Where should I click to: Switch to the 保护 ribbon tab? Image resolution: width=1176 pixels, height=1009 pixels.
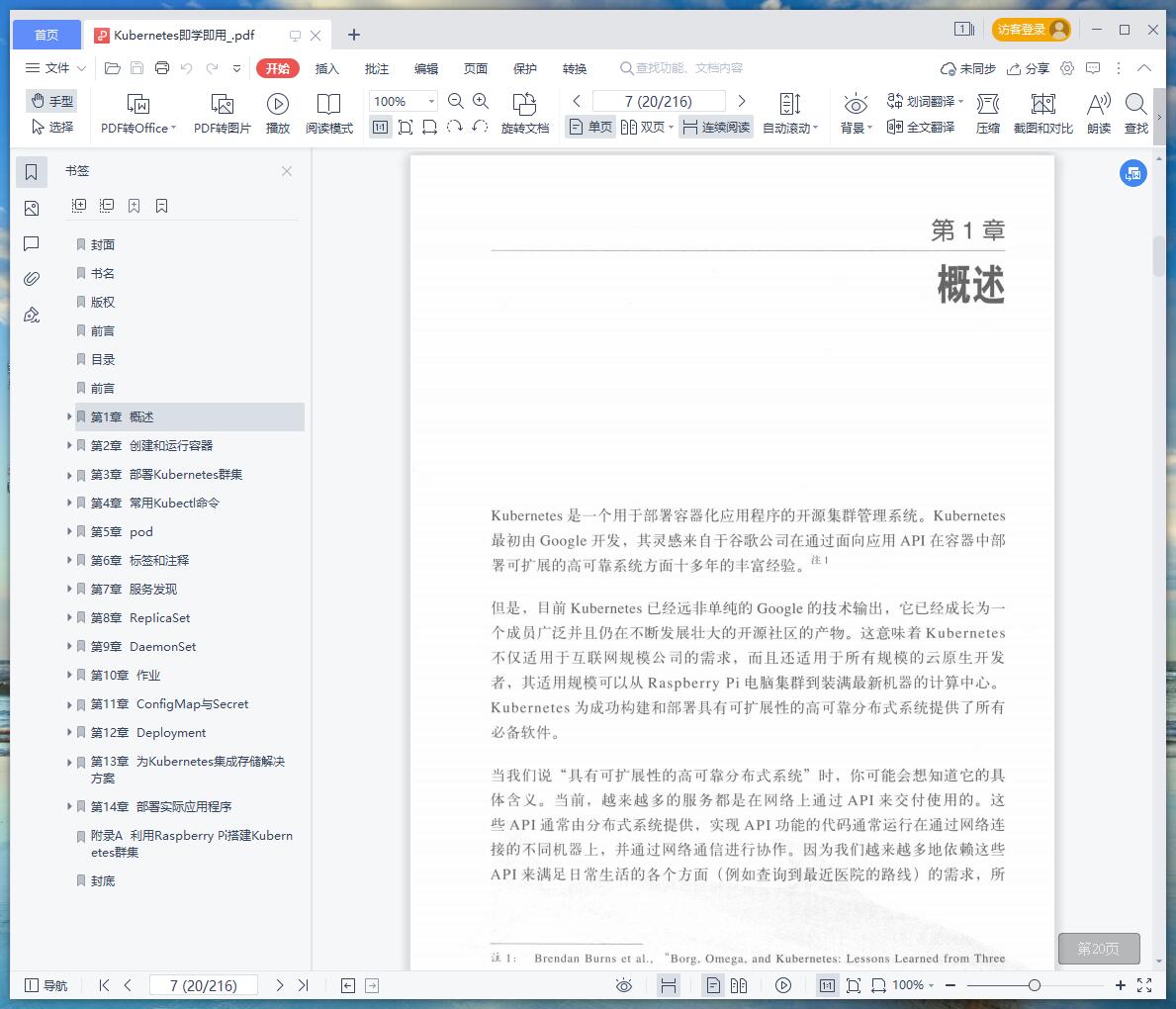pyautogui.click(x=525, y=68)
